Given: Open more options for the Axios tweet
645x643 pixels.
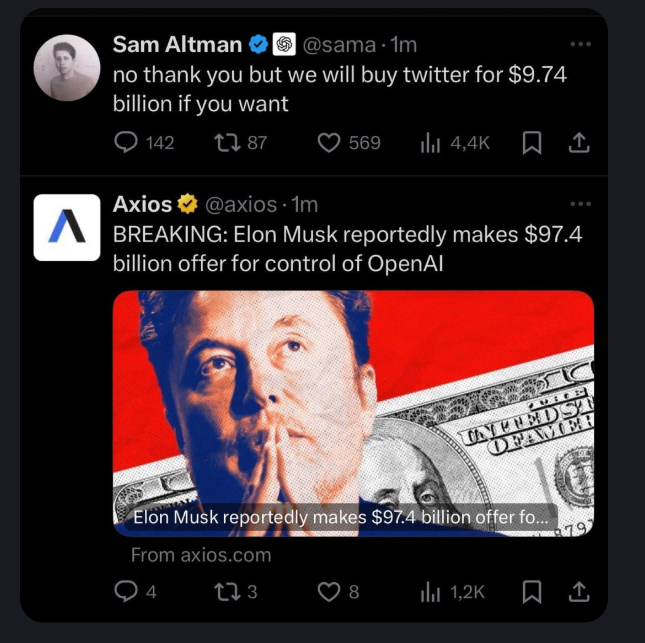Looking at the screenshot, I should point(580,205).
